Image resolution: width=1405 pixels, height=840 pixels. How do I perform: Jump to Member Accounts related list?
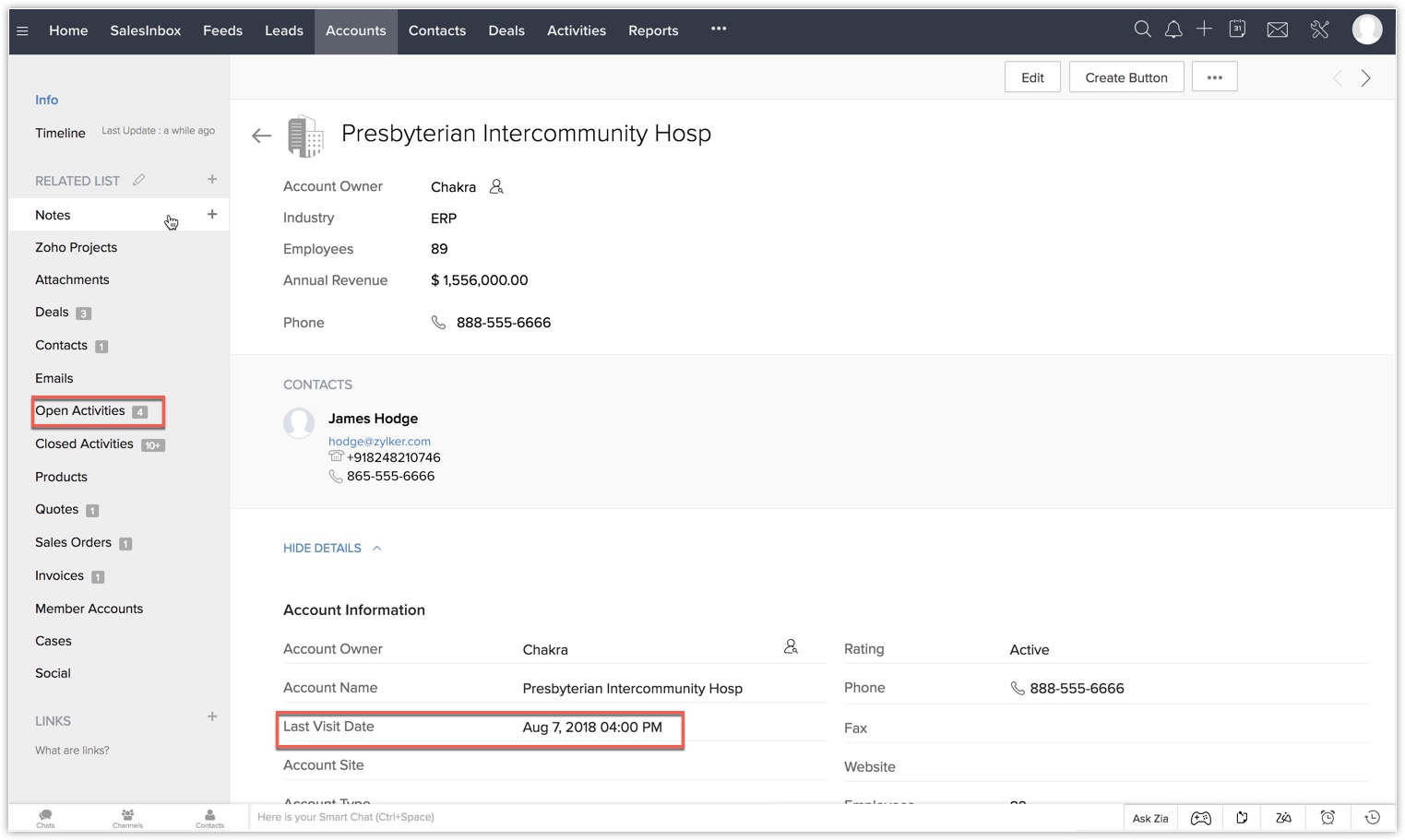pyautogui.click(x=89, y=609)
